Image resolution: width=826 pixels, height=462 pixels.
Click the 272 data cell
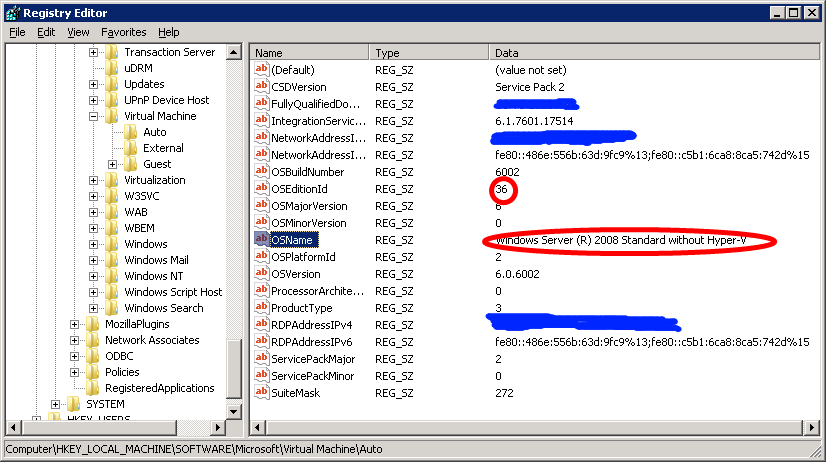tap(504, 393)
